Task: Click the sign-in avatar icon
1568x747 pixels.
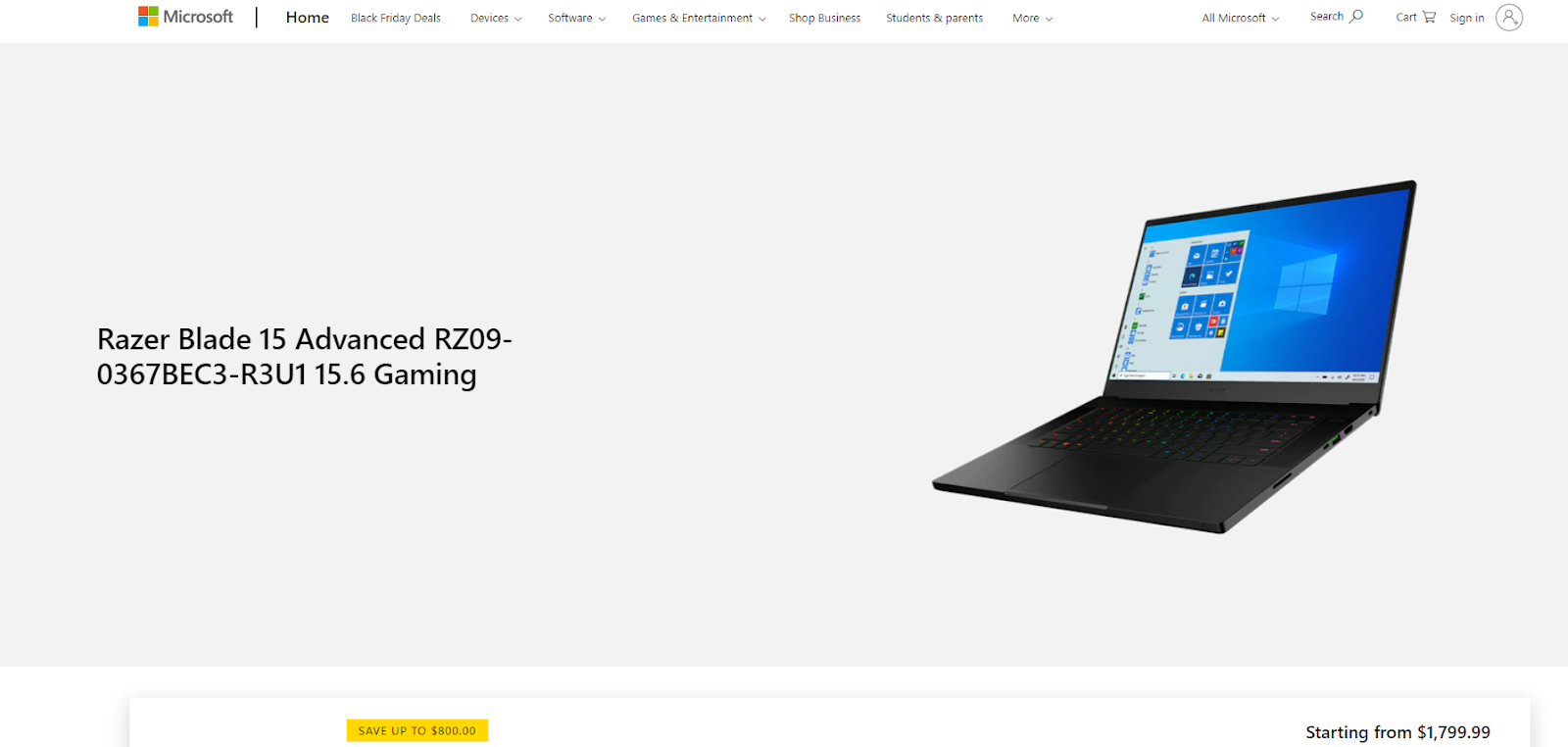Action: point(1509,18)
